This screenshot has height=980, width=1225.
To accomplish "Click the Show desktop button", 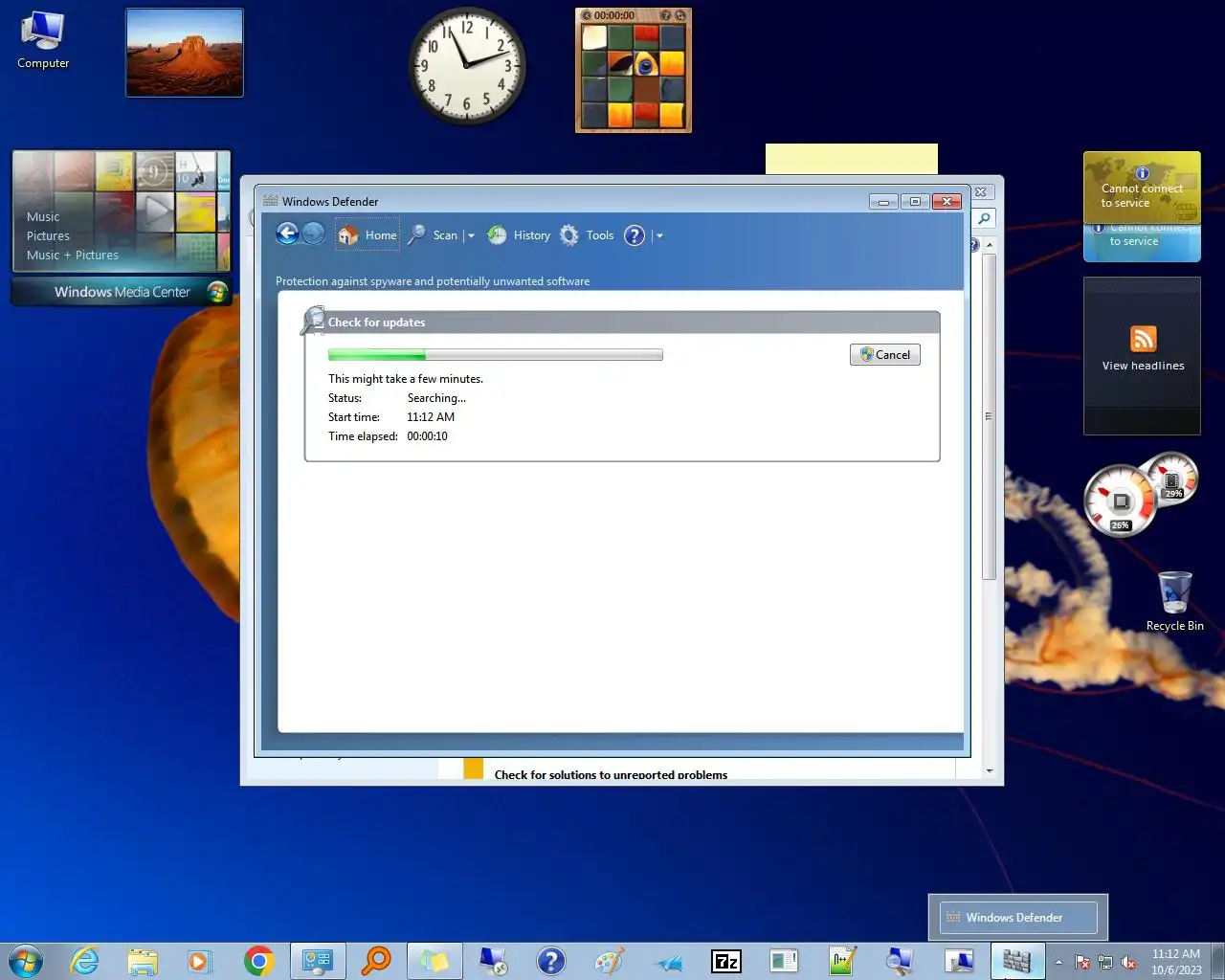I will pos(1218,962).
